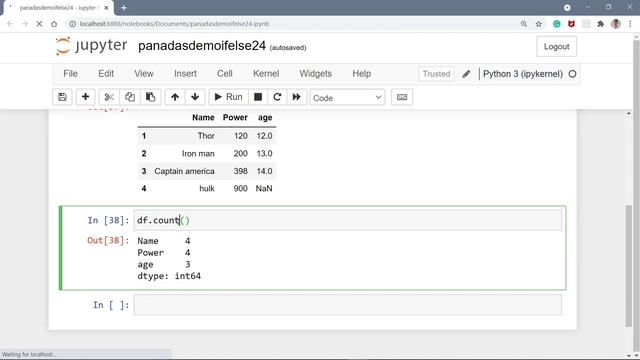Open the Chrome three-dot menu
Screen dimensions: 640x360
tap(631, 24)
